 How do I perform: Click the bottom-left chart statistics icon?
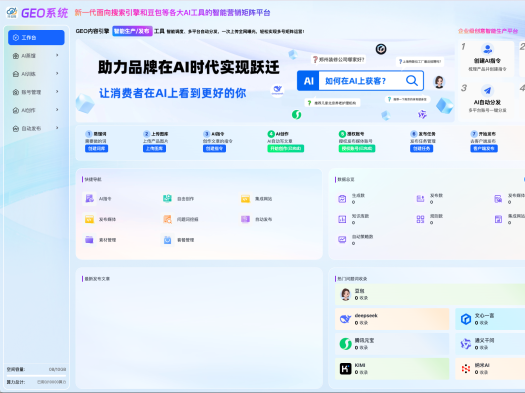(x=342, y=240)
